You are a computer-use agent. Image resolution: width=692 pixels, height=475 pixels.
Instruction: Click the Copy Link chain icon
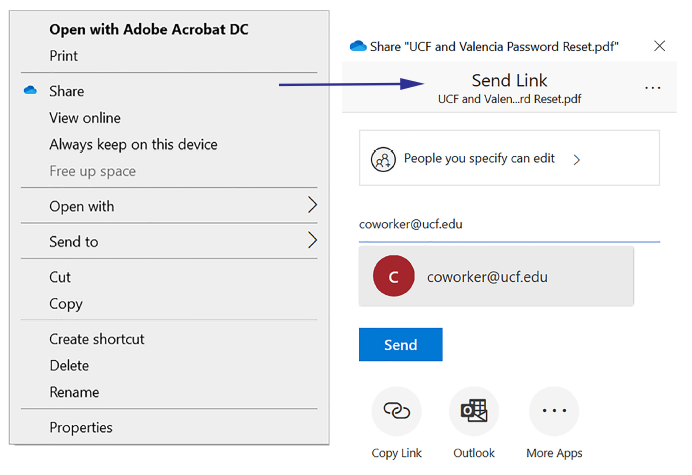[x=396, y=411]
